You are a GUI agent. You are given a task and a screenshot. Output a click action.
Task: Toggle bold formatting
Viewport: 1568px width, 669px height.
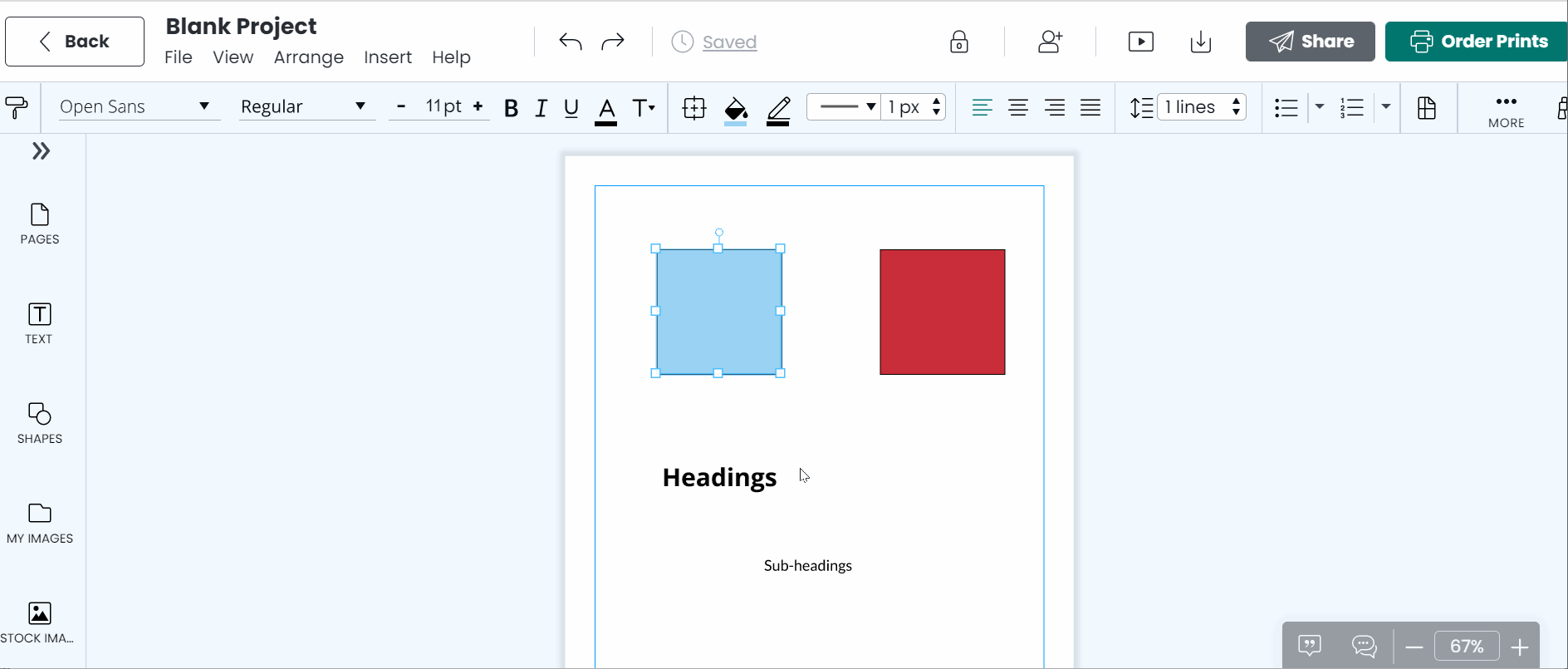click(x=512, y=108)
